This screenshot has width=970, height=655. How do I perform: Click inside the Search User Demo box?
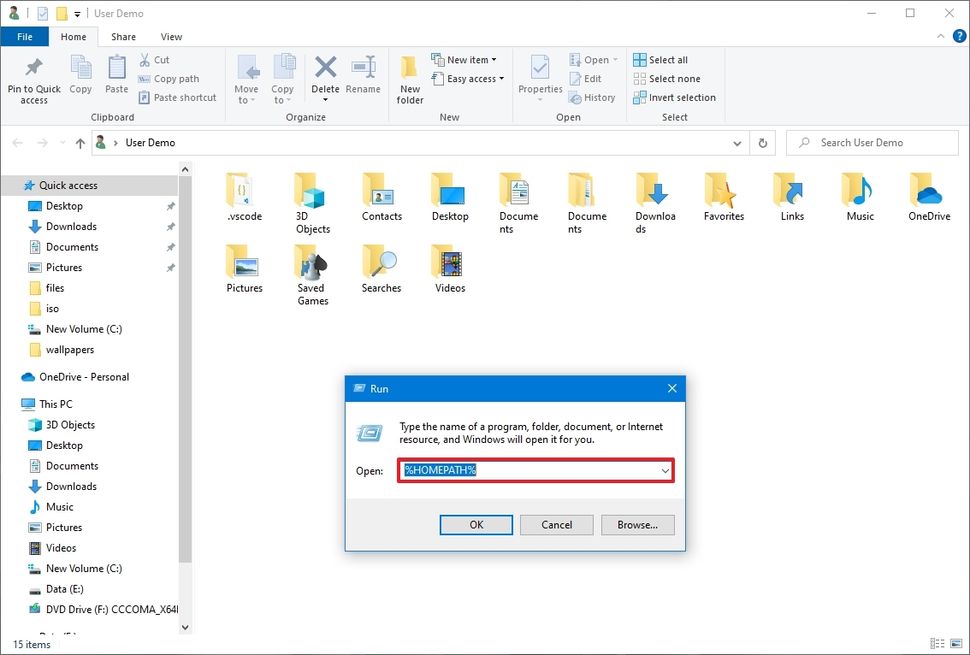pyautogui.click(x=870, y=142)
